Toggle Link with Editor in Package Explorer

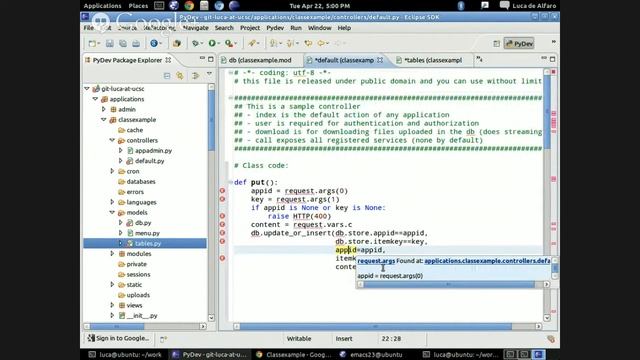pyautogui.click(x=180, y=76)
